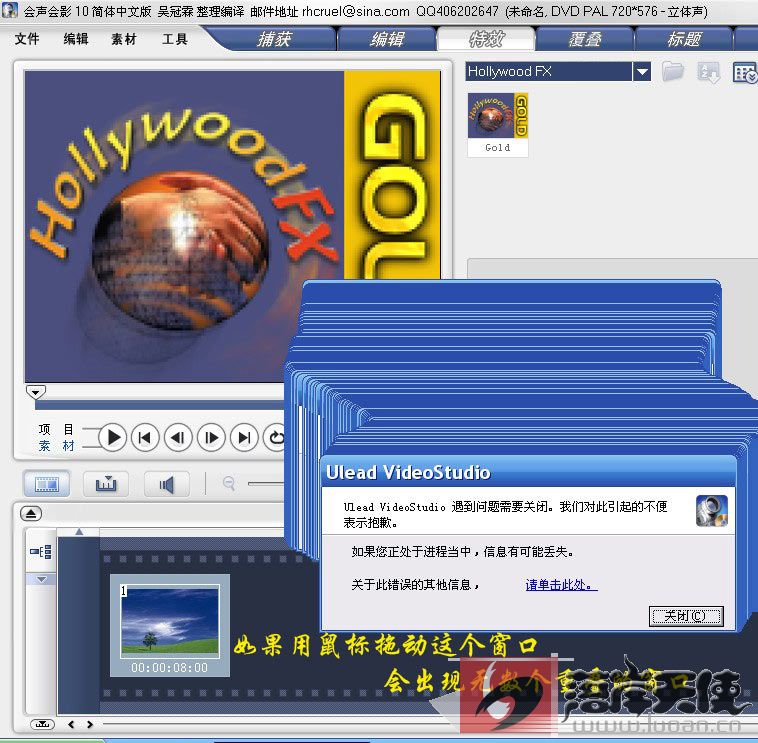Play the preview
Screen dimensions: 758x743
(x=113, y=437)
